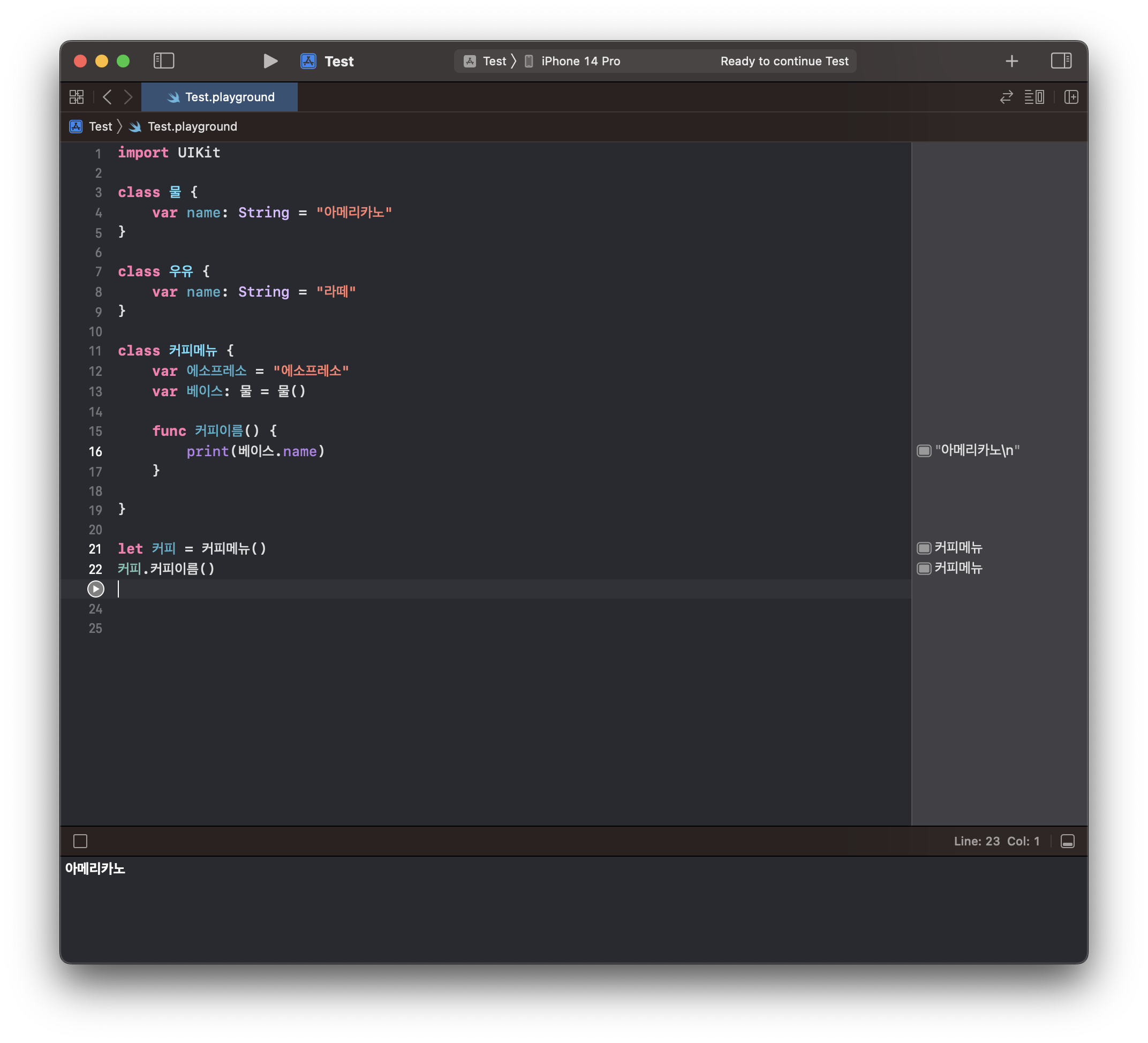Add editor on right split icon

click(1071, 97)
